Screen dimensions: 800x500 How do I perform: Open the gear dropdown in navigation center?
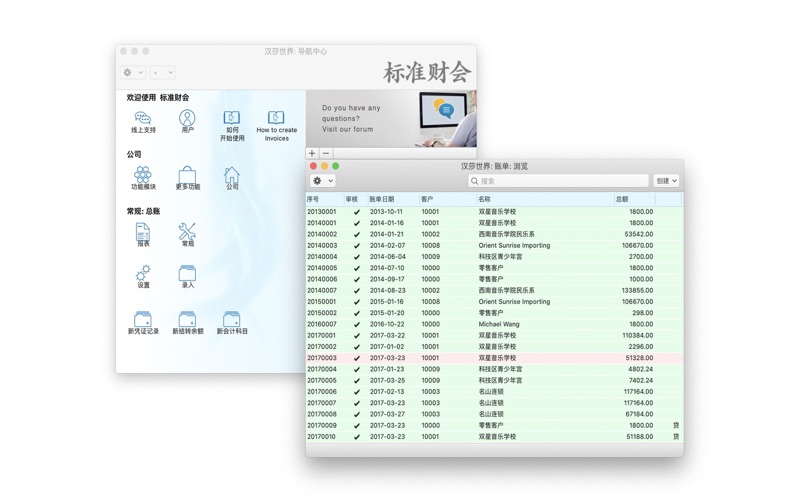tap(133, 72)
